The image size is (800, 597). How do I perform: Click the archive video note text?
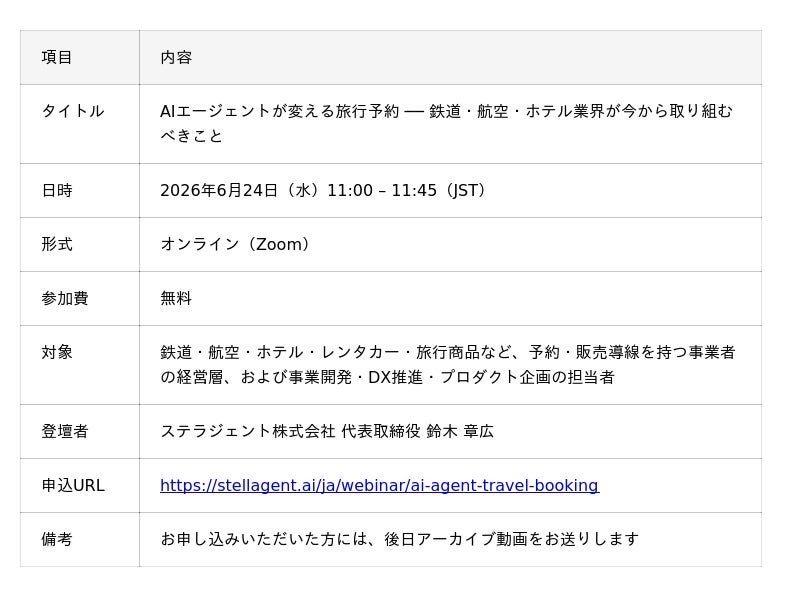tap(399, 539)
